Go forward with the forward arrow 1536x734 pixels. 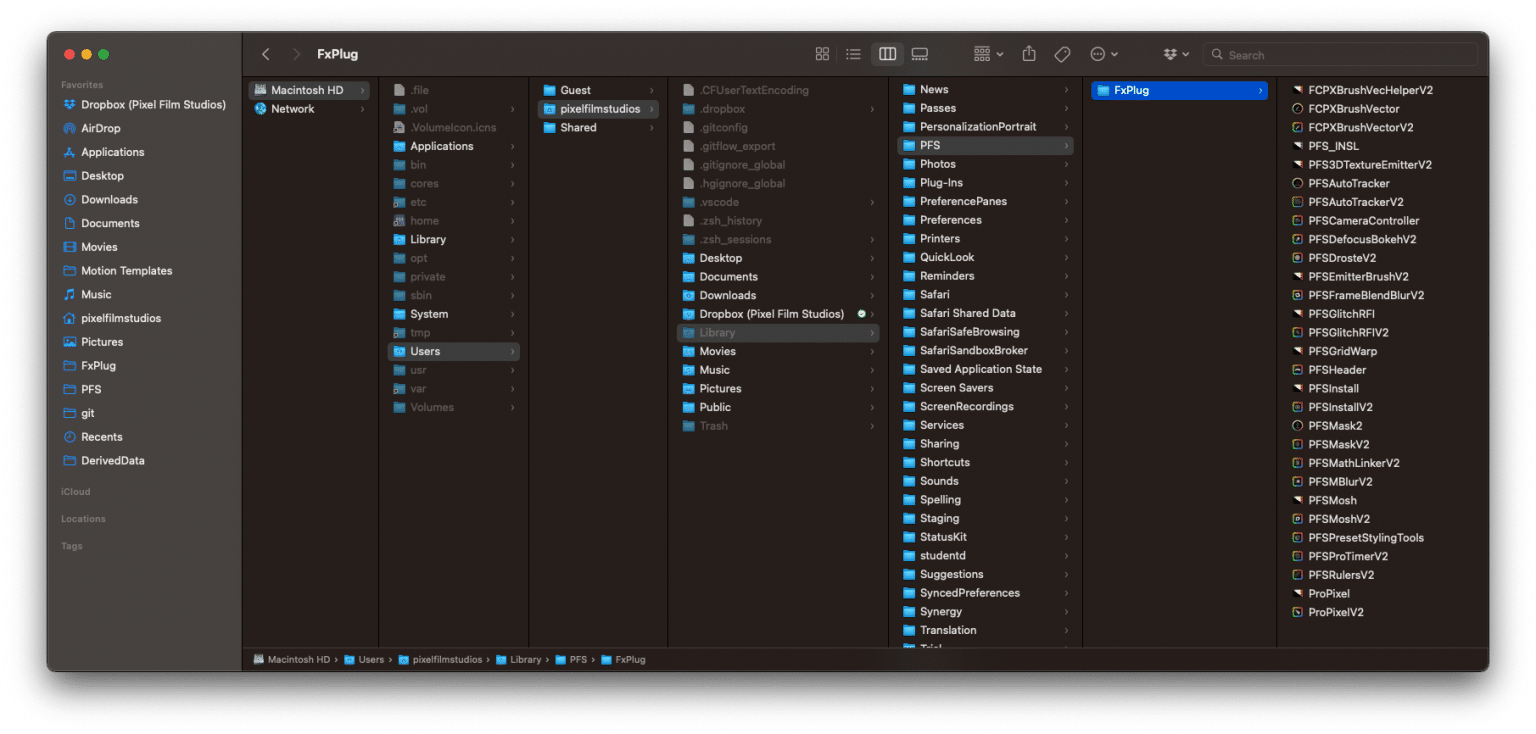coord(296,54)
